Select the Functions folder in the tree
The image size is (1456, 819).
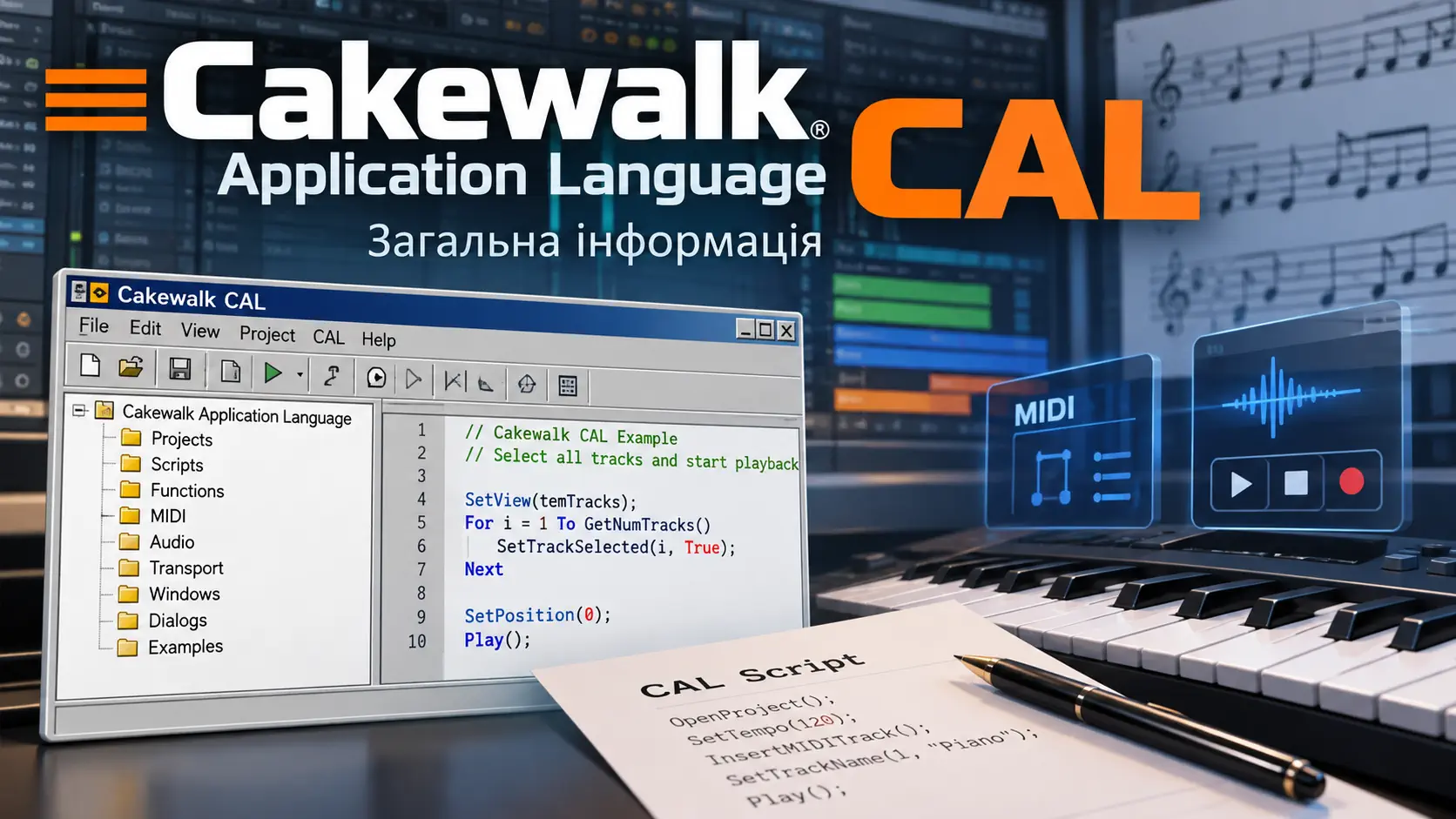[x=187, y=491]
